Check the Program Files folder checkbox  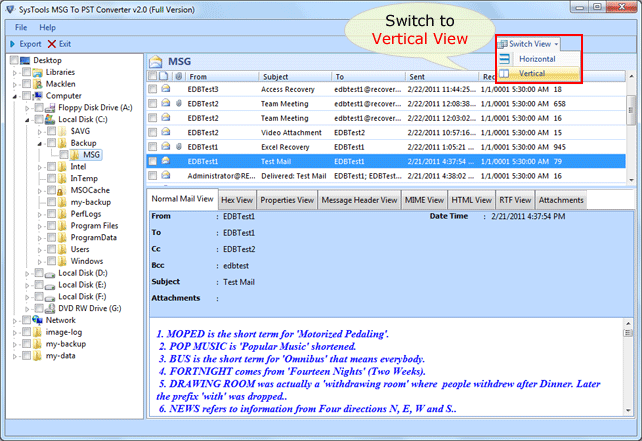click(x=52, y=226)
